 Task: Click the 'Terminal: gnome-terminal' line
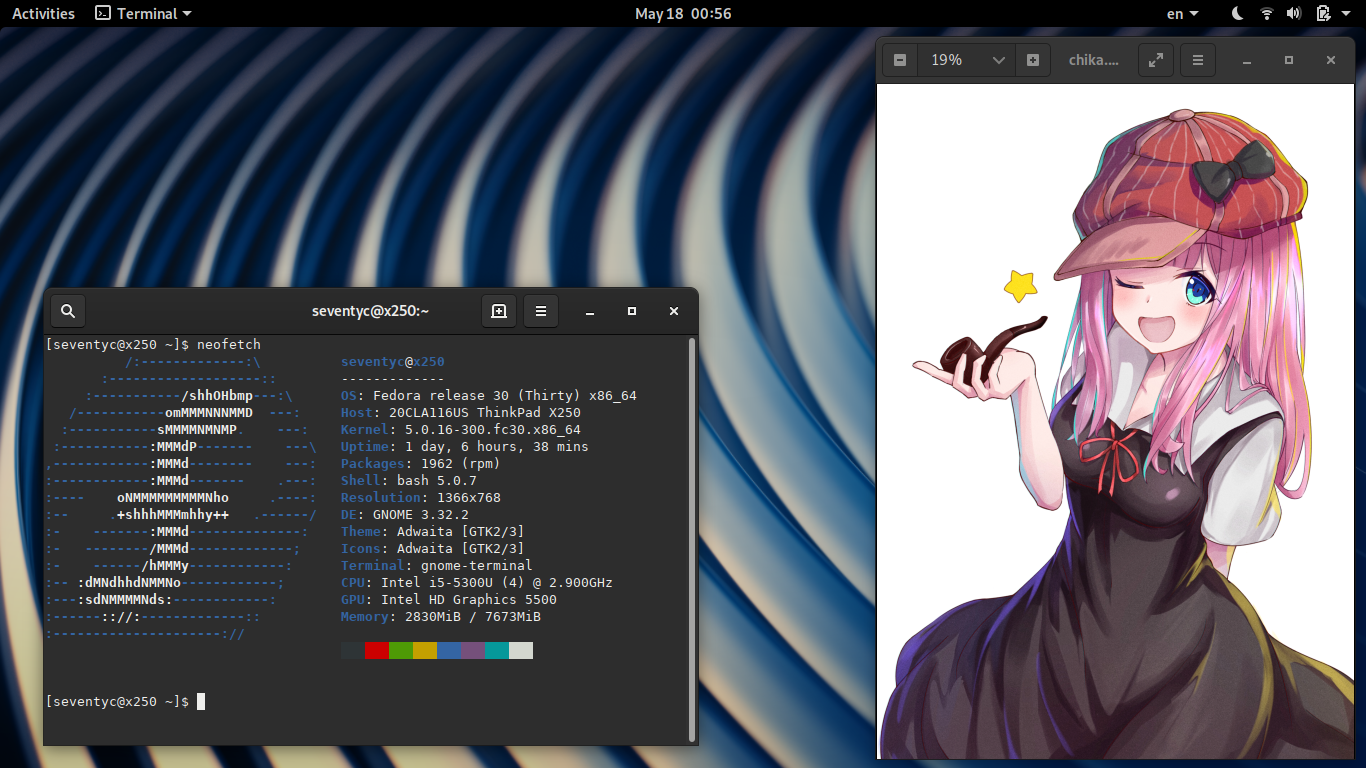437,566
